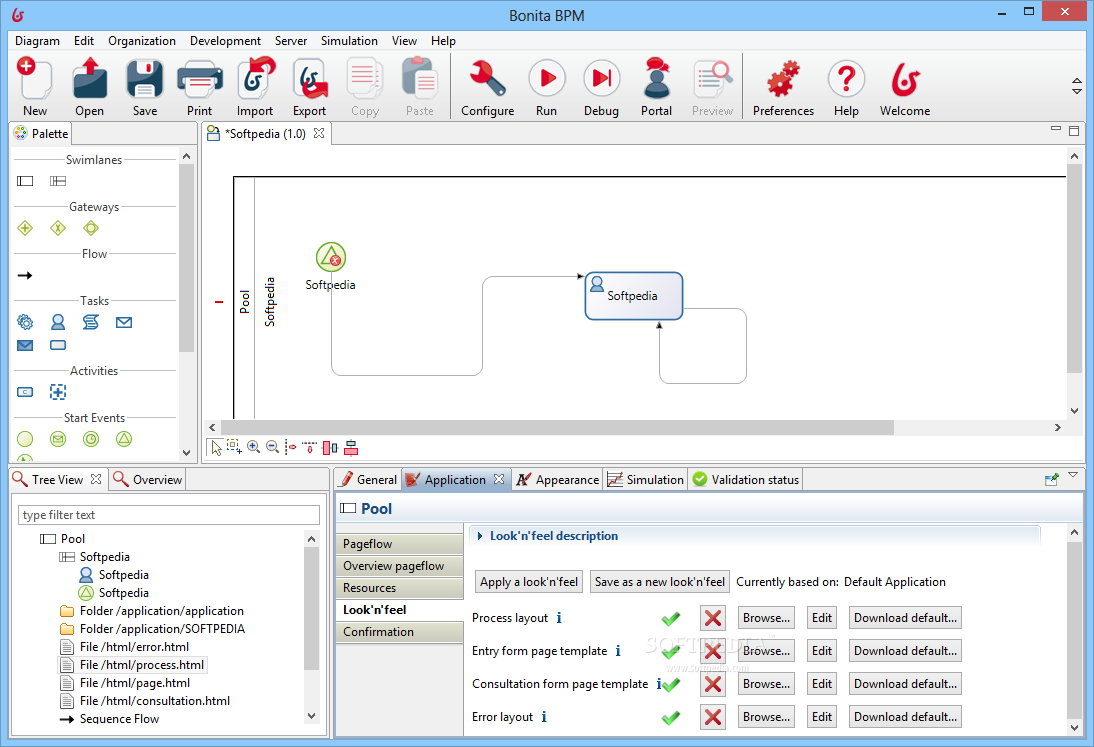Select the Service task gear palette icon
The height and width of the screenshot is (747, 1094).
[x=25, y=322]
